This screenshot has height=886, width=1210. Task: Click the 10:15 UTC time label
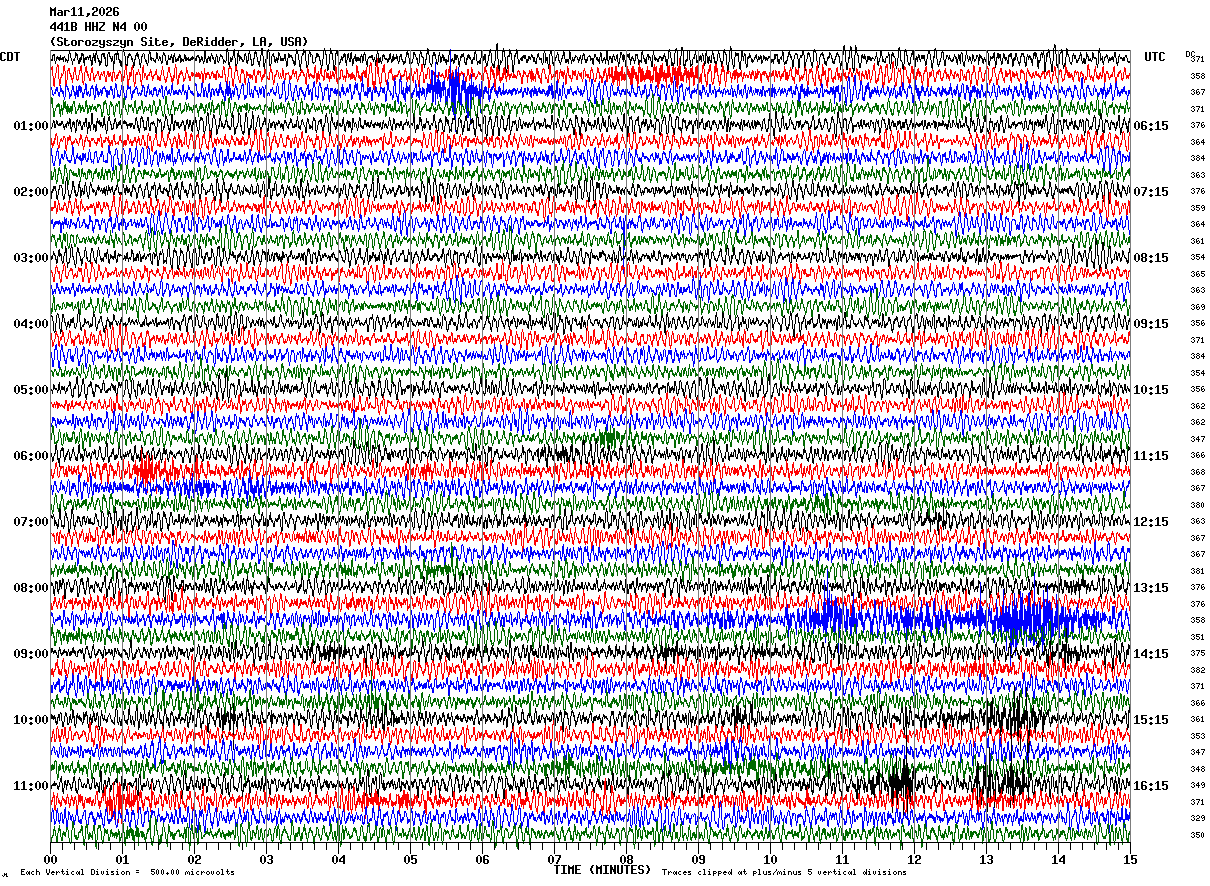[x=1151, y=390]
